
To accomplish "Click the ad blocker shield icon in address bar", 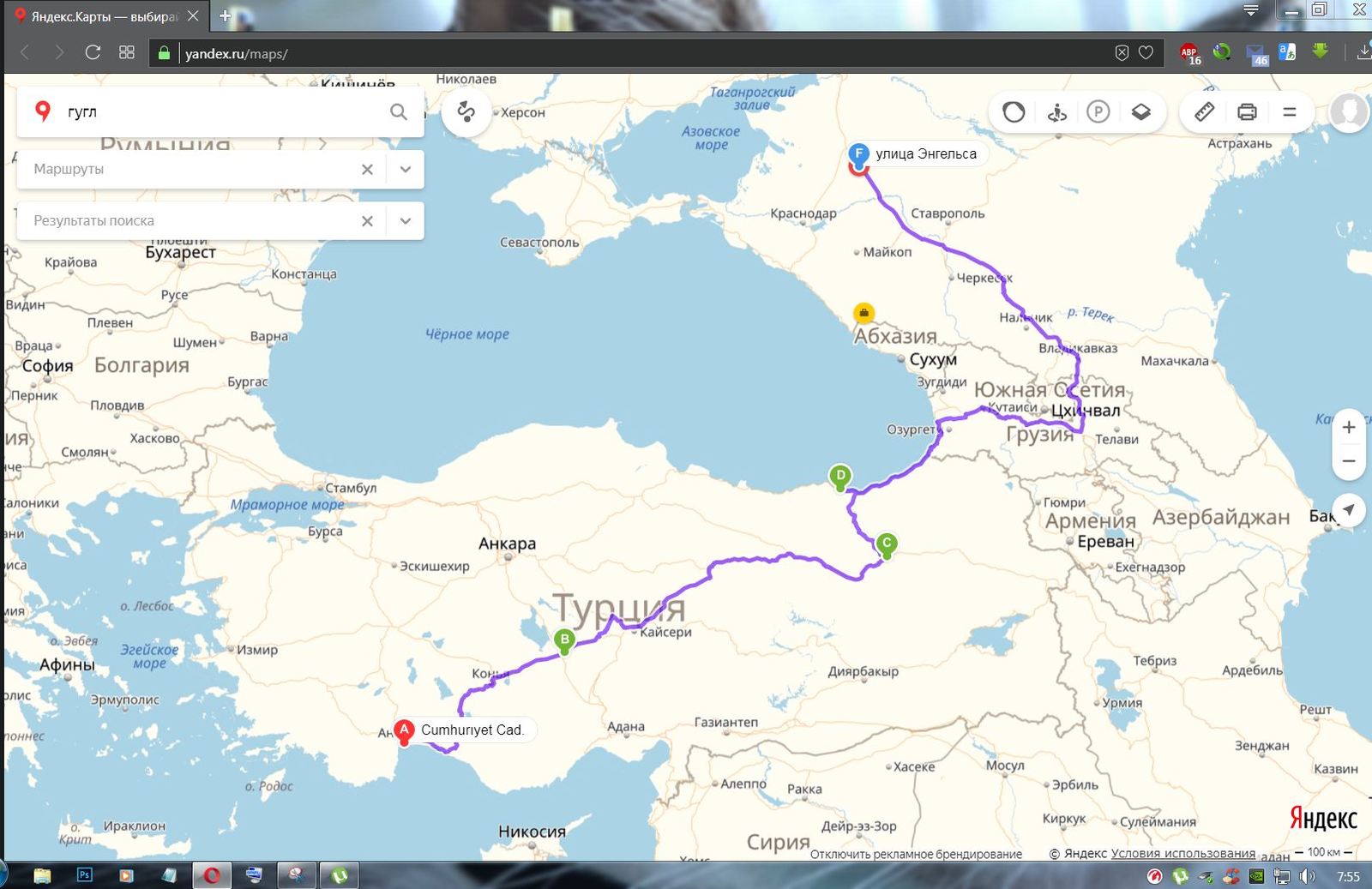I will point(1122,53).
